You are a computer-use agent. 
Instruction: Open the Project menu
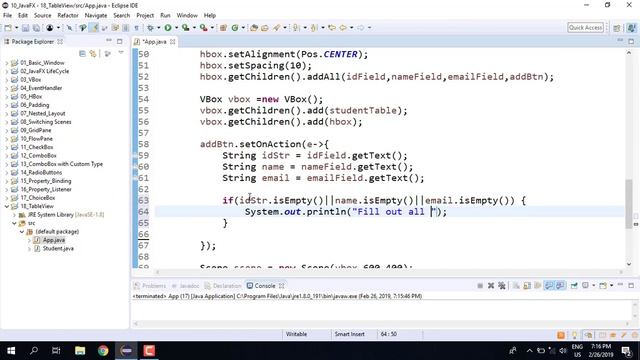click(145, 16)
